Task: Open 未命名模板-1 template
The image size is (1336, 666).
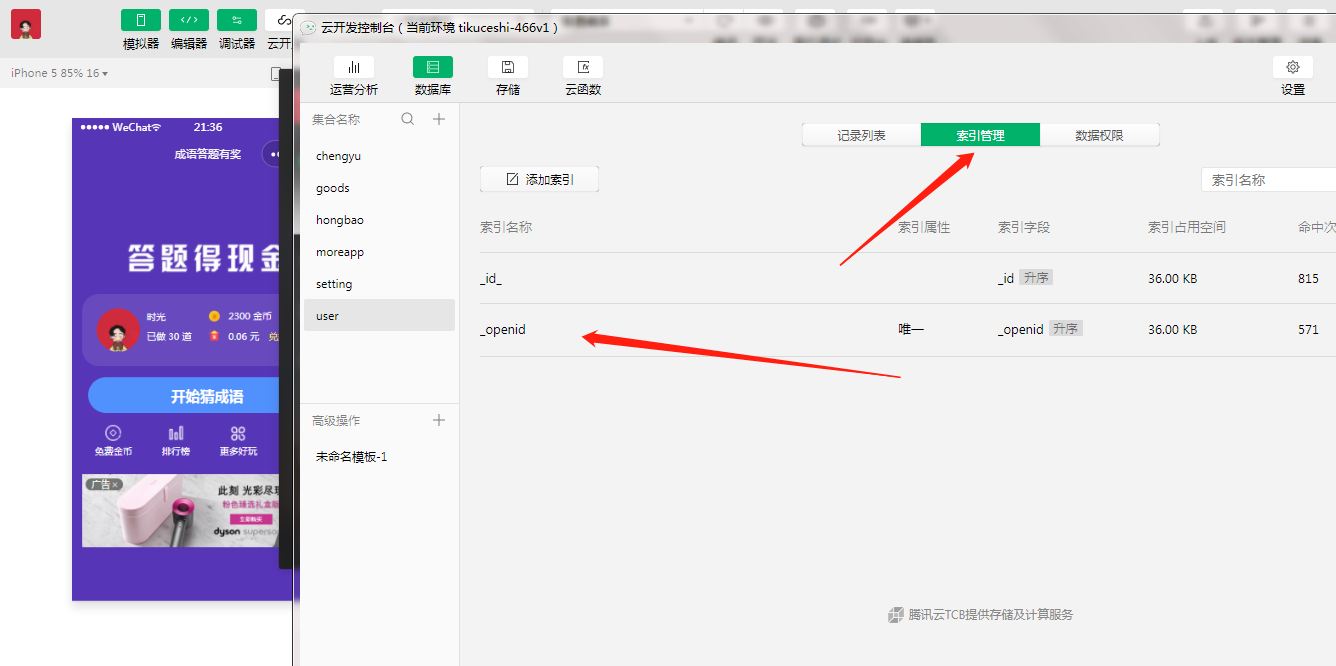Action: 352,457
